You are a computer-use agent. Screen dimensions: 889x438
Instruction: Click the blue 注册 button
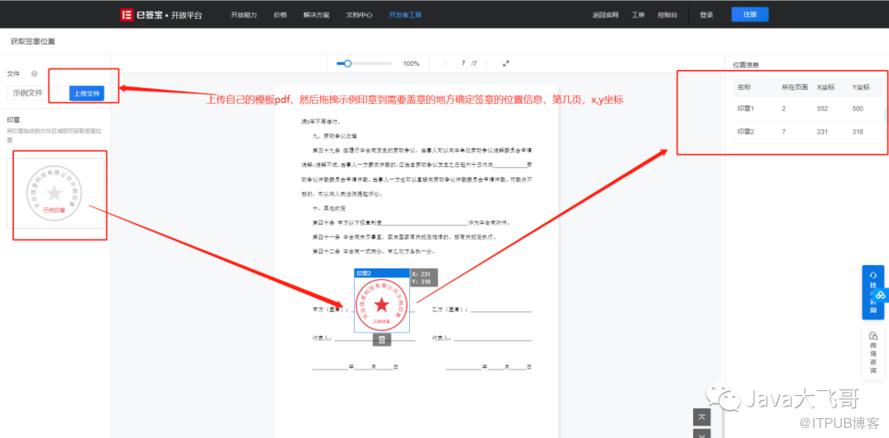coord(750,15)
